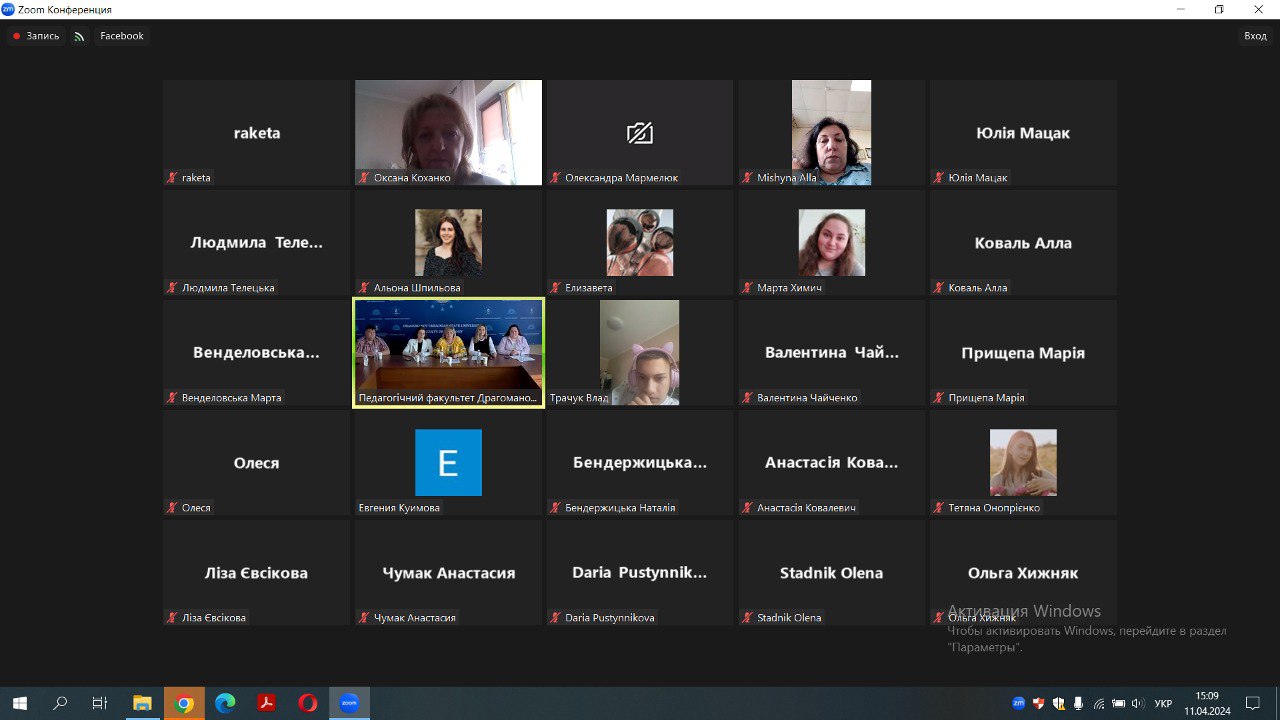Click the crossed-out camera icon for Олександра Мармелюк
Screen dimensions: 1280x720
[x=639, y=133]
